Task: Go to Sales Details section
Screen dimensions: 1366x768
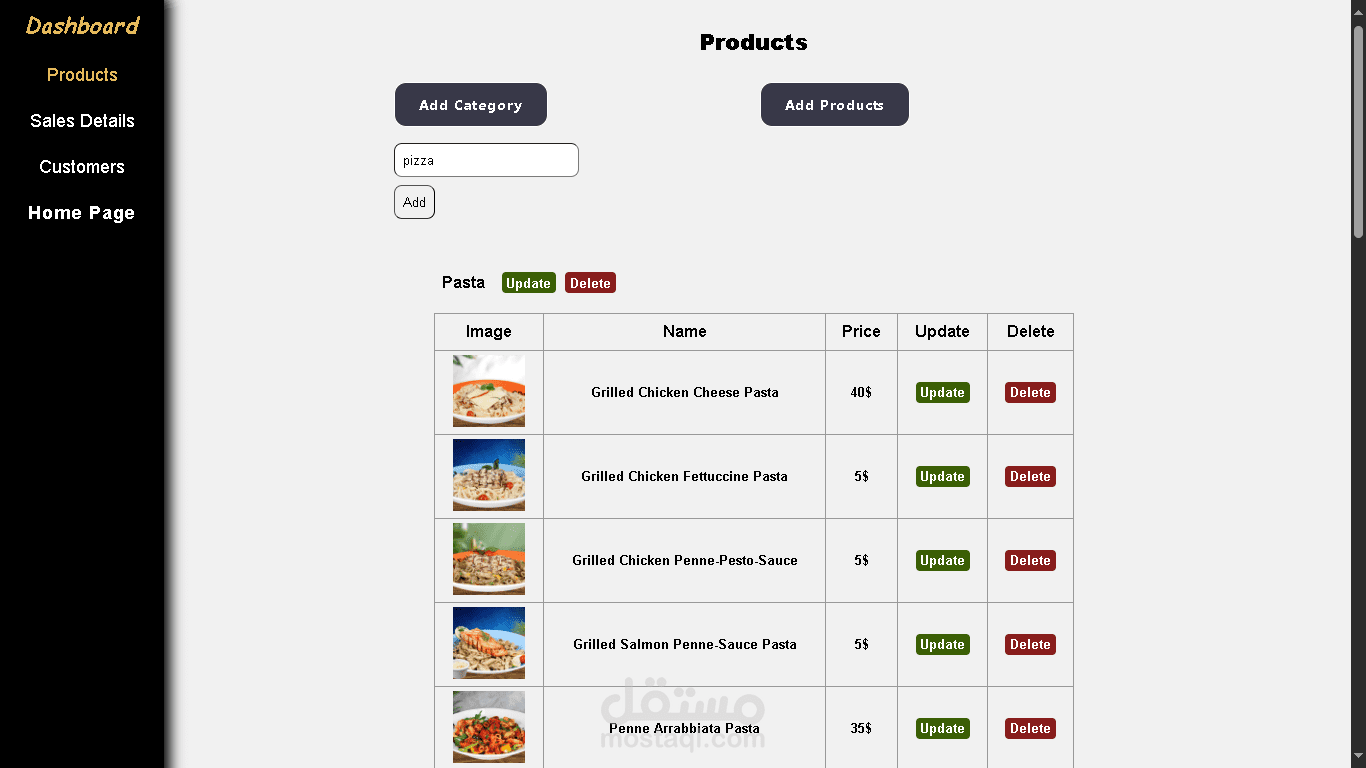Action: tap(82, 121)
